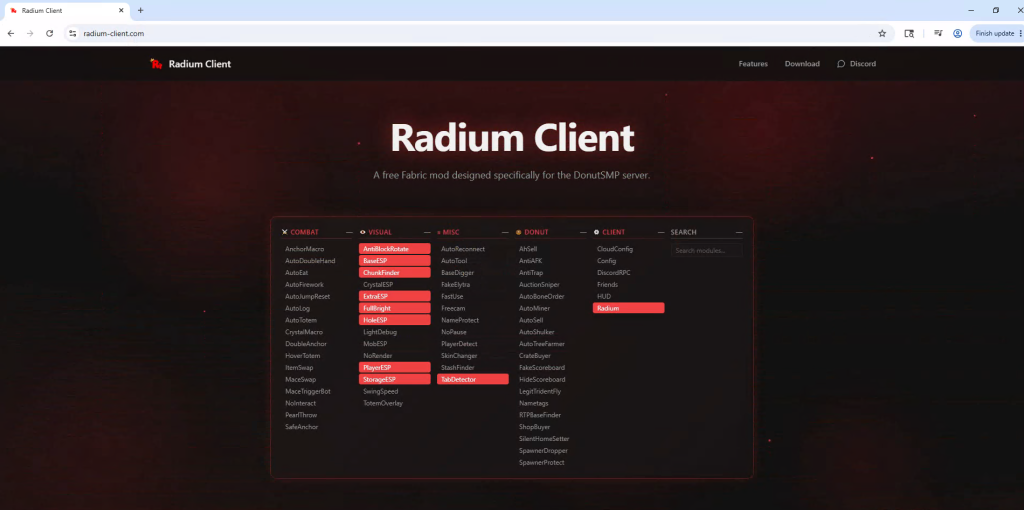Collapse the VISUAL panel with its dash
Viewport: 1024px width, 510px height.
click(x=427, y=232)
